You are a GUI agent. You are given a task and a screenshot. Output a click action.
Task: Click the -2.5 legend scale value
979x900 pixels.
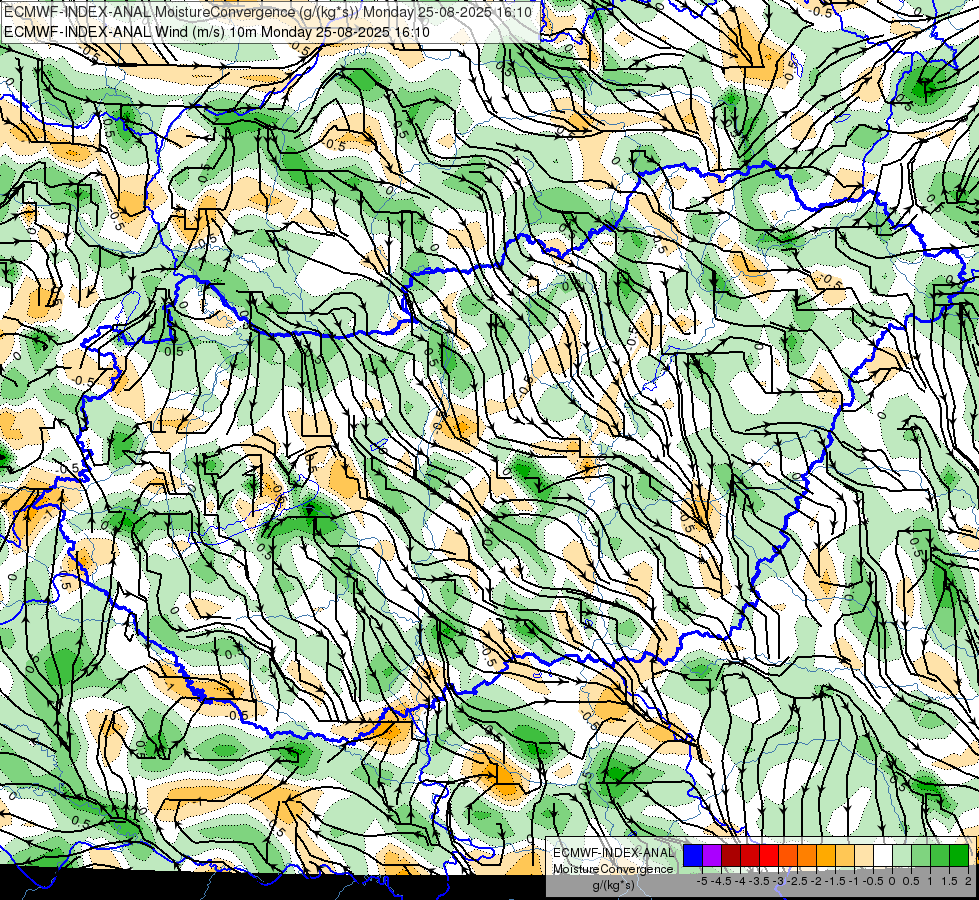click(x=797, y=881)
